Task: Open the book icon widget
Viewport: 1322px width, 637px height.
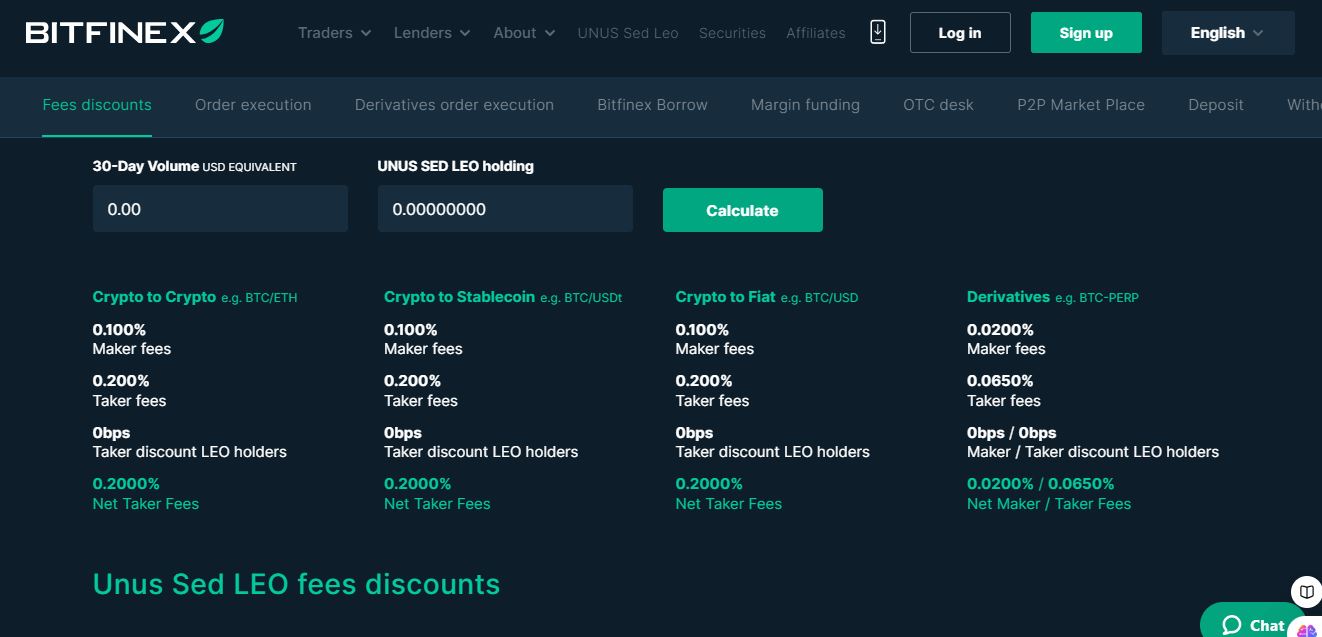Action: [1306, 592]
